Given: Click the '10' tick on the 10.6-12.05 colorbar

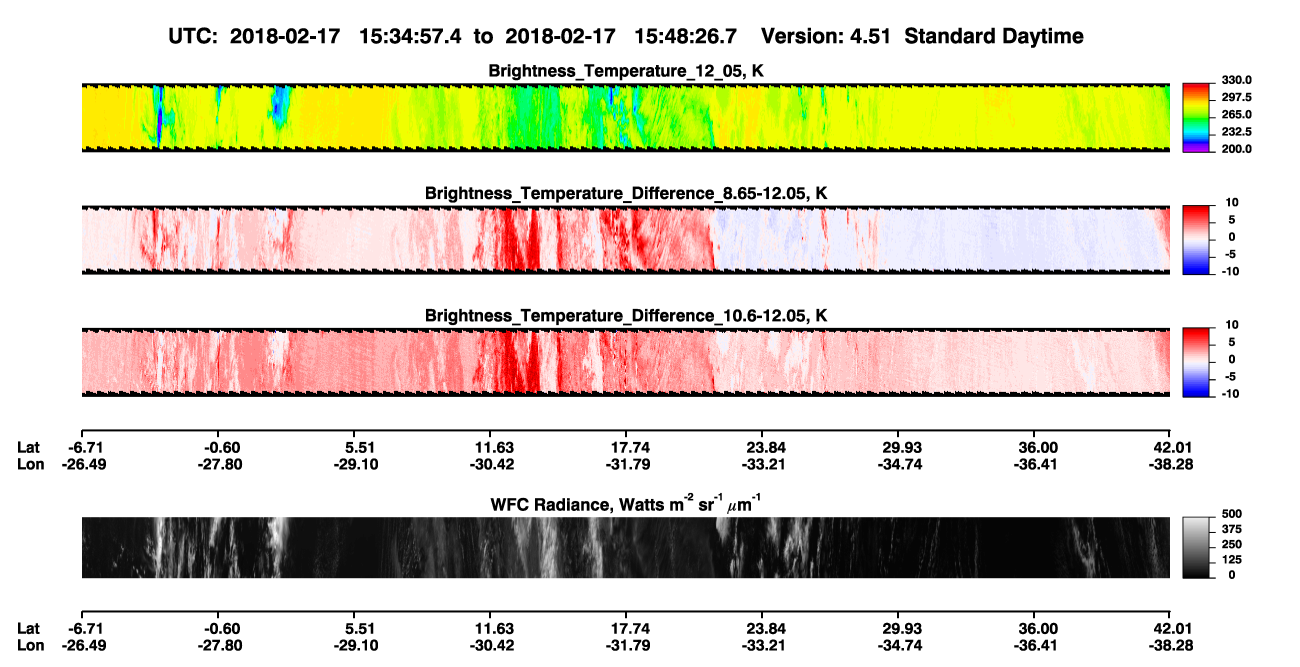Looking at the screenshot, I should click(1232, 325).
